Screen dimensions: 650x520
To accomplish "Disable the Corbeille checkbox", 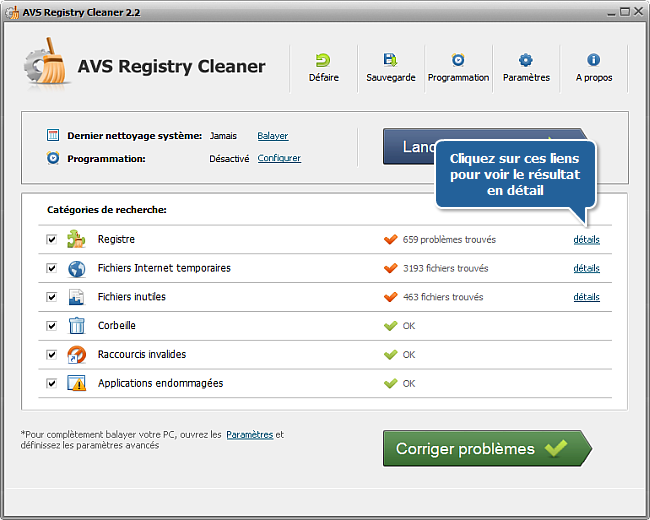I will coord(51,326).
